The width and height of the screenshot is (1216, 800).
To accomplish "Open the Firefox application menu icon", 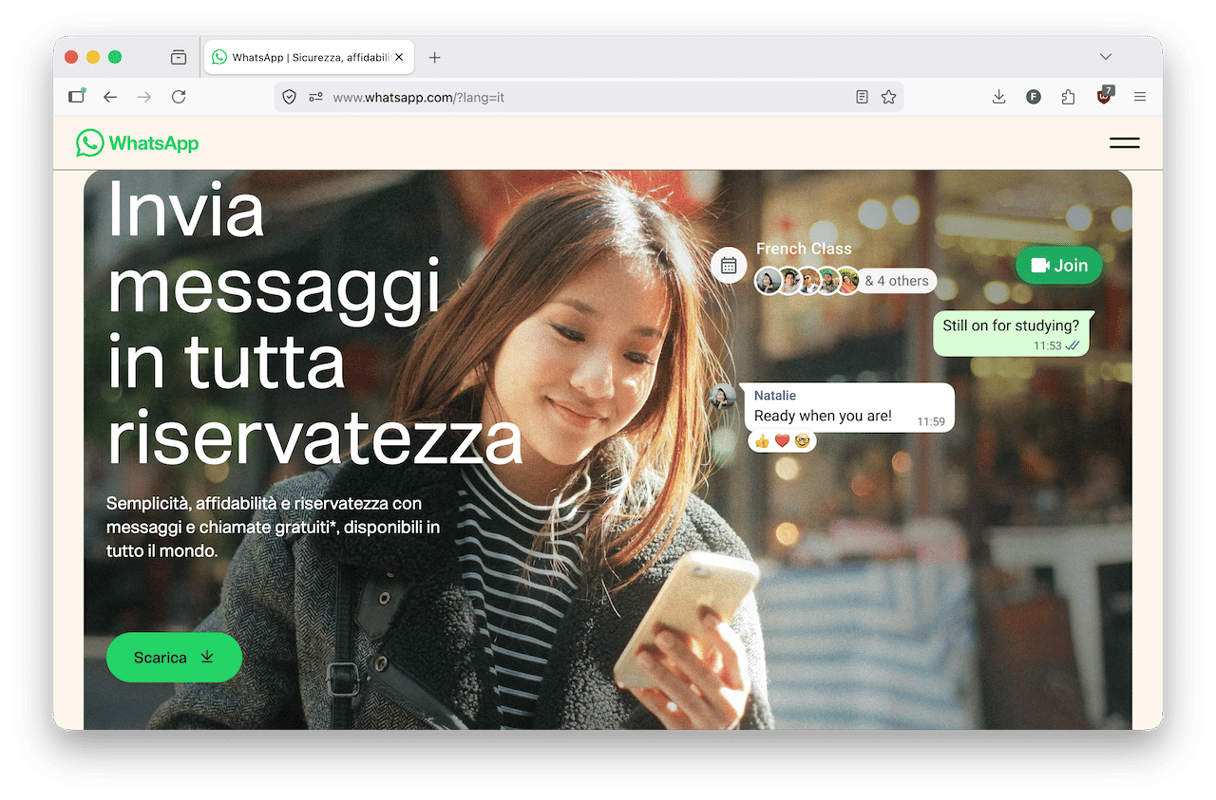I will (x=1140, y=97).
